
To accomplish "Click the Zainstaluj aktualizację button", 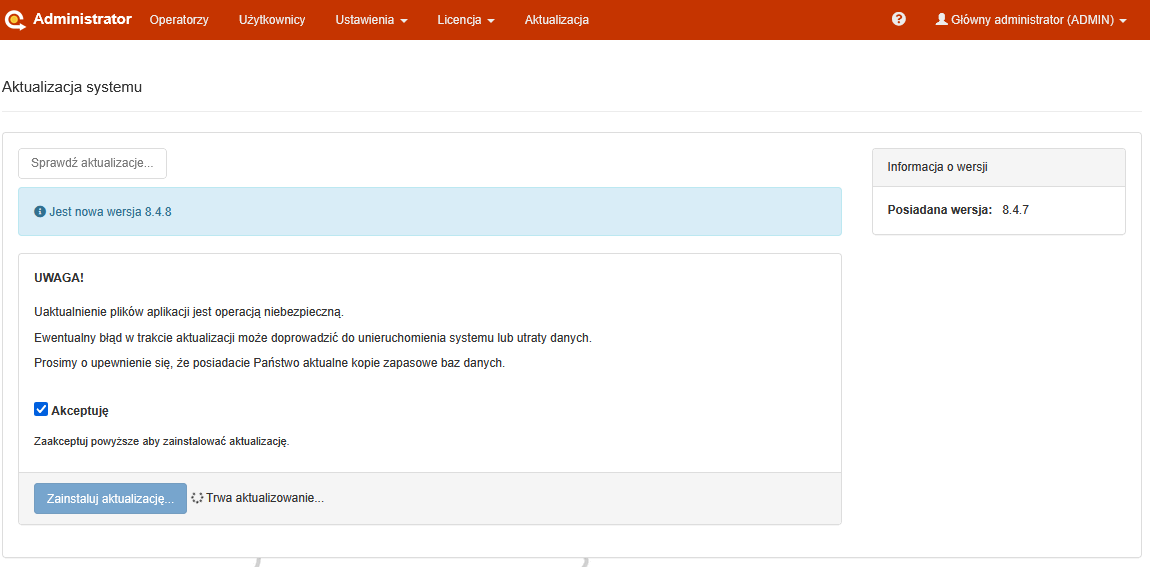I will point(110,498).
